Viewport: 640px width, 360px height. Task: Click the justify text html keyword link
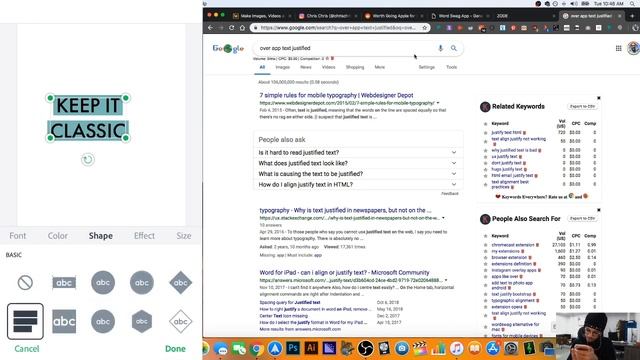[x=506, y=133]
